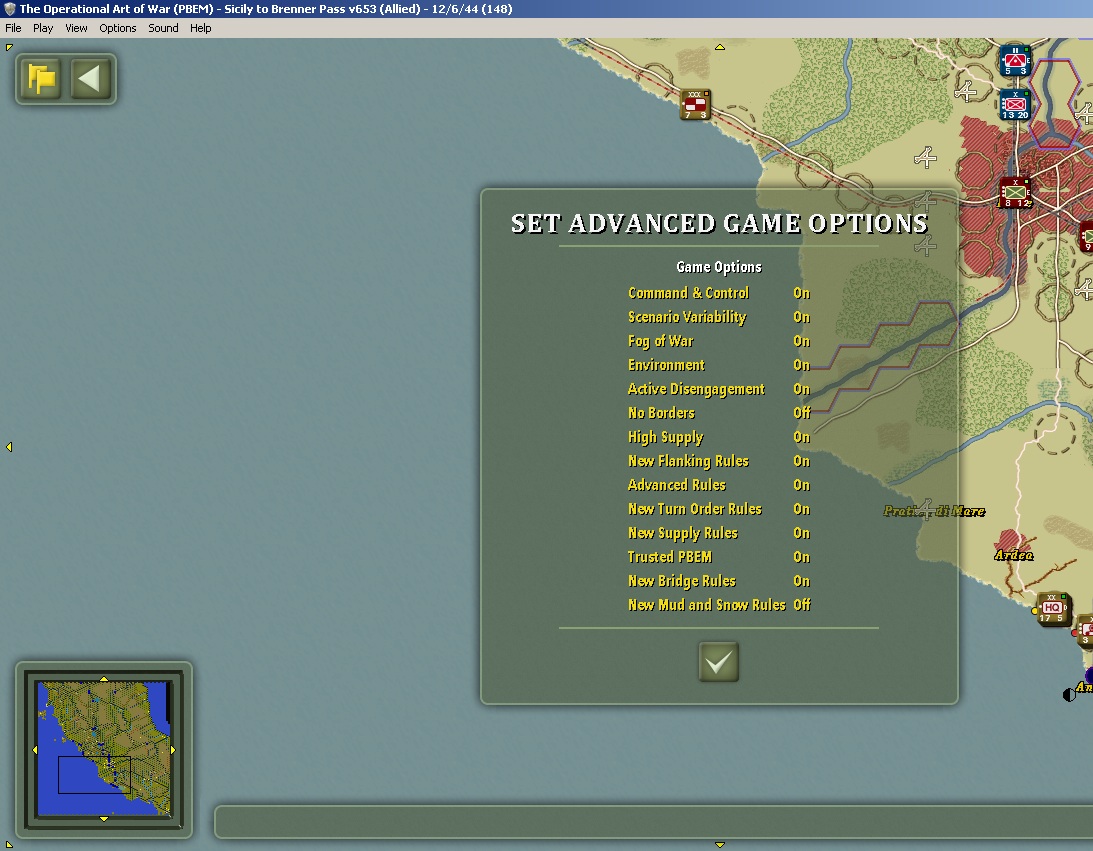This screenshot has height=851, width=1093.
Task: Click the minimap's right scroll arrow
Action: pos(173,750)
